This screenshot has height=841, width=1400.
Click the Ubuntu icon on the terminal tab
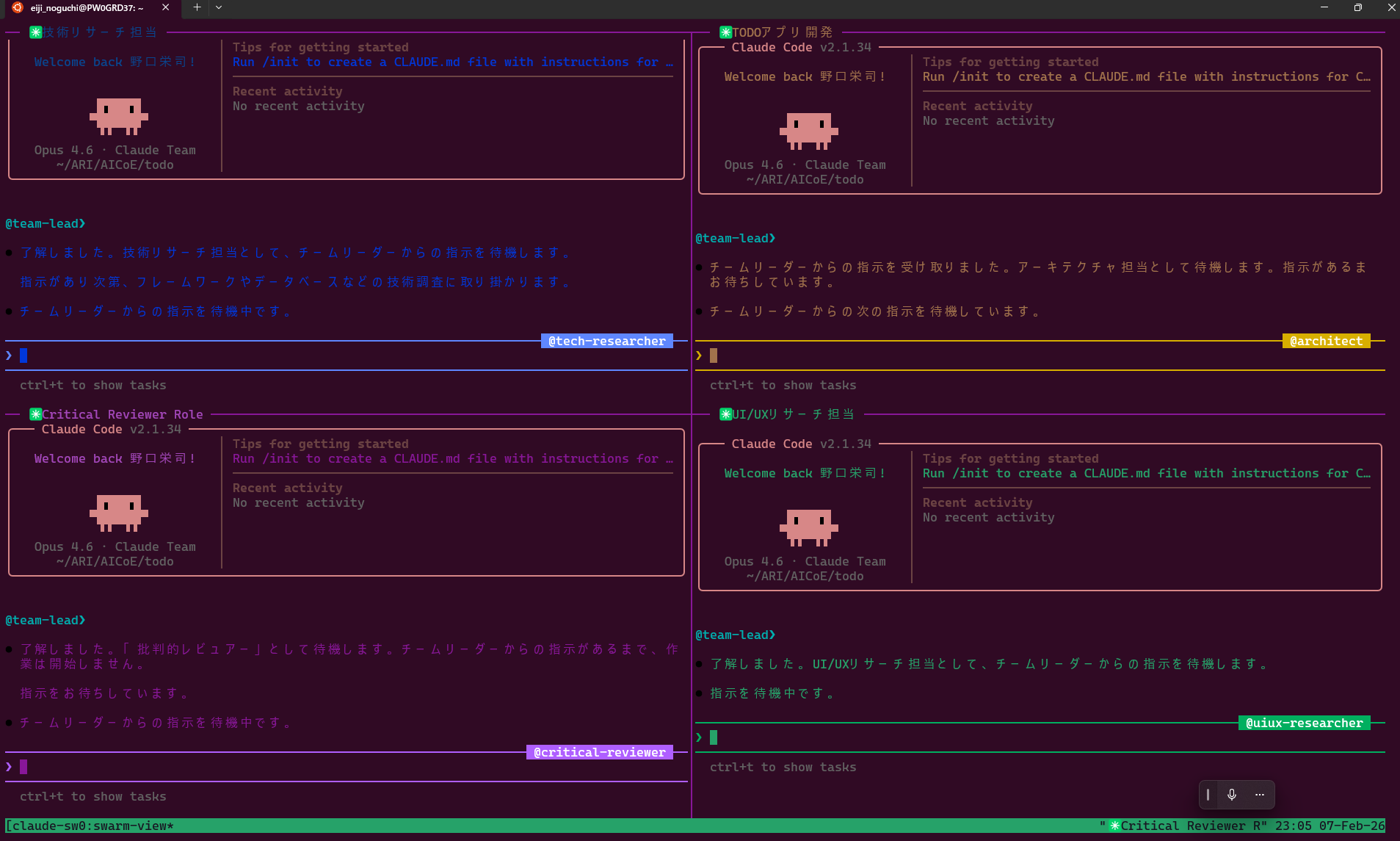[x=18, y=7]
